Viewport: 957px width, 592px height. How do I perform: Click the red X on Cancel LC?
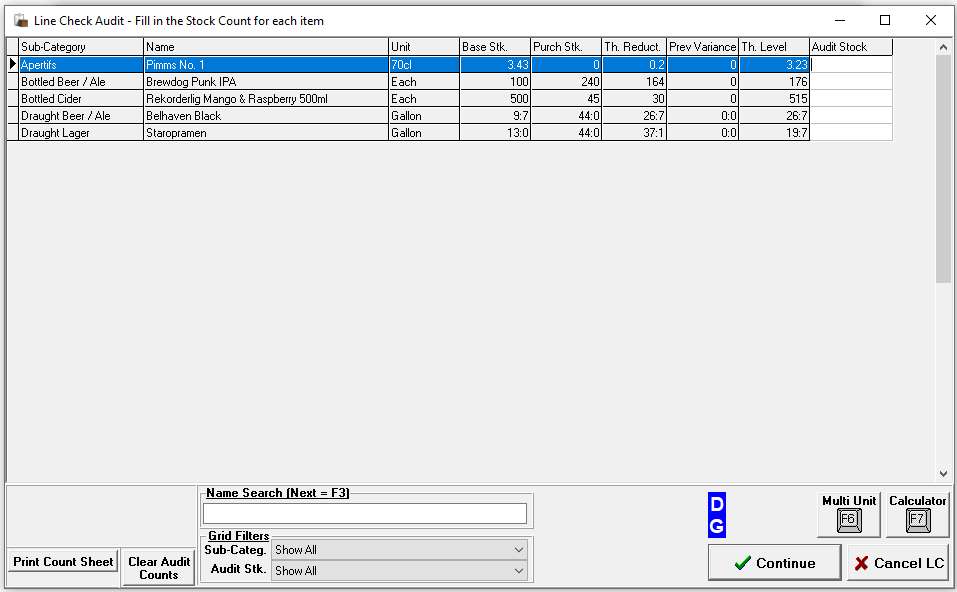861,563
